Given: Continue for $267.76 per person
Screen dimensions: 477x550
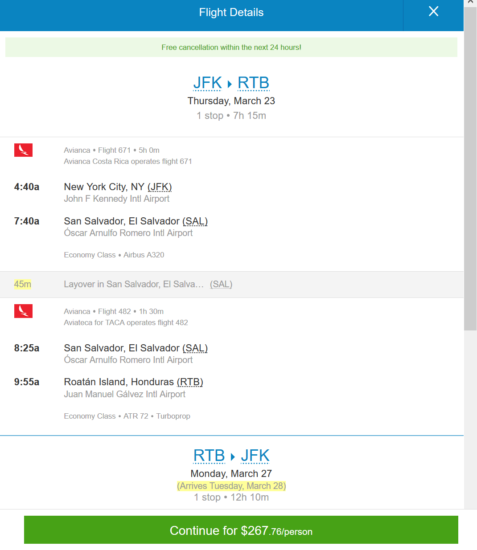Looking at the screenshot, I should pyautogui.click(x=241, y=530).
